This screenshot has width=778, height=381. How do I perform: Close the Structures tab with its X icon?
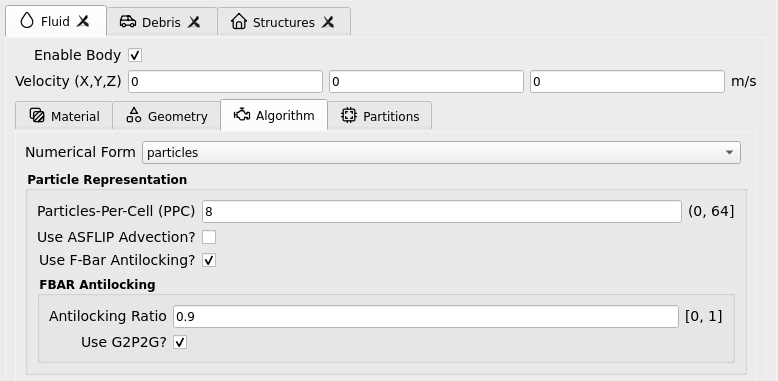tap(328, 22)
